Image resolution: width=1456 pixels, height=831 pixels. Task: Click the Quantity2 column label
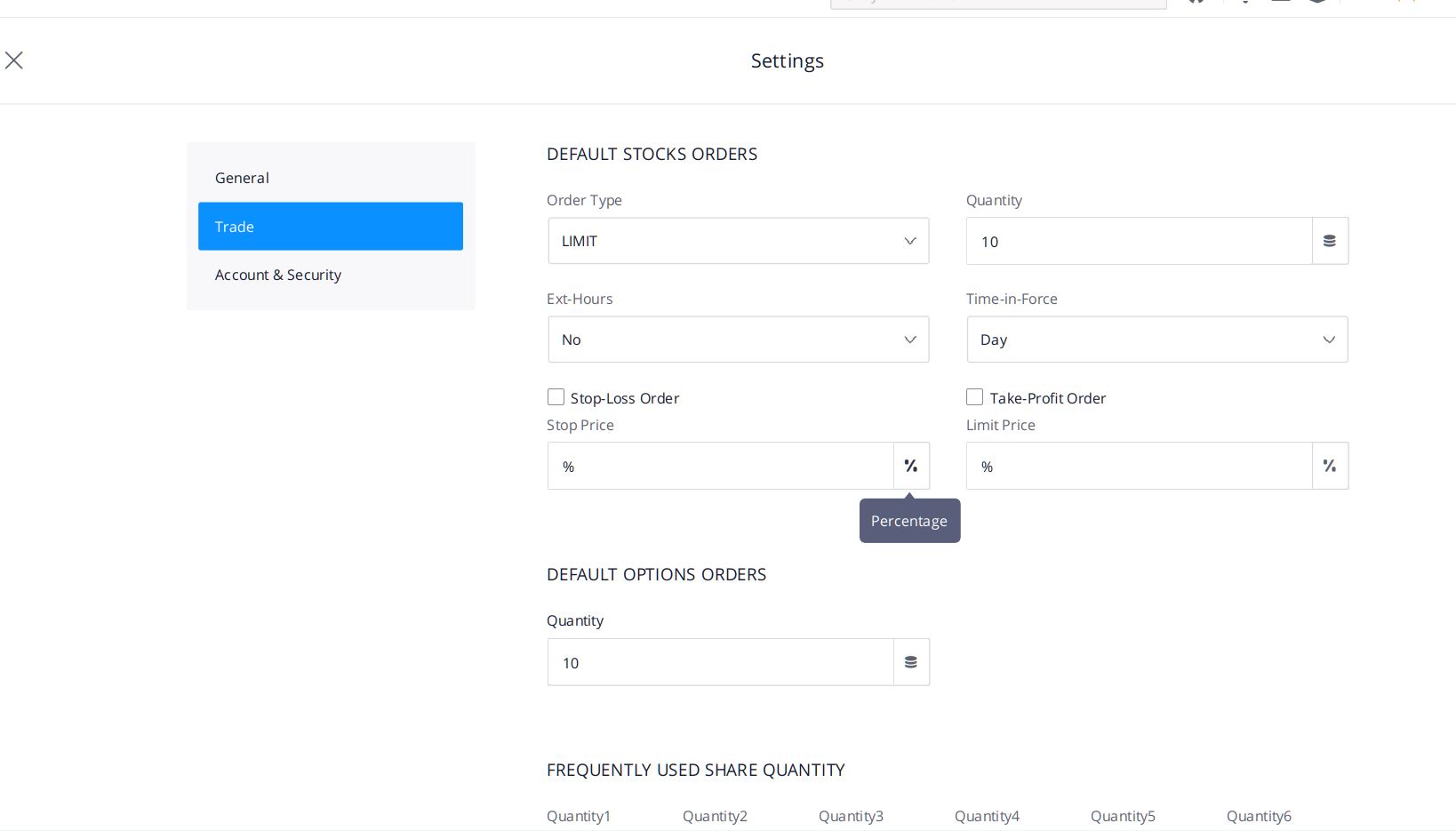[715, 816]
